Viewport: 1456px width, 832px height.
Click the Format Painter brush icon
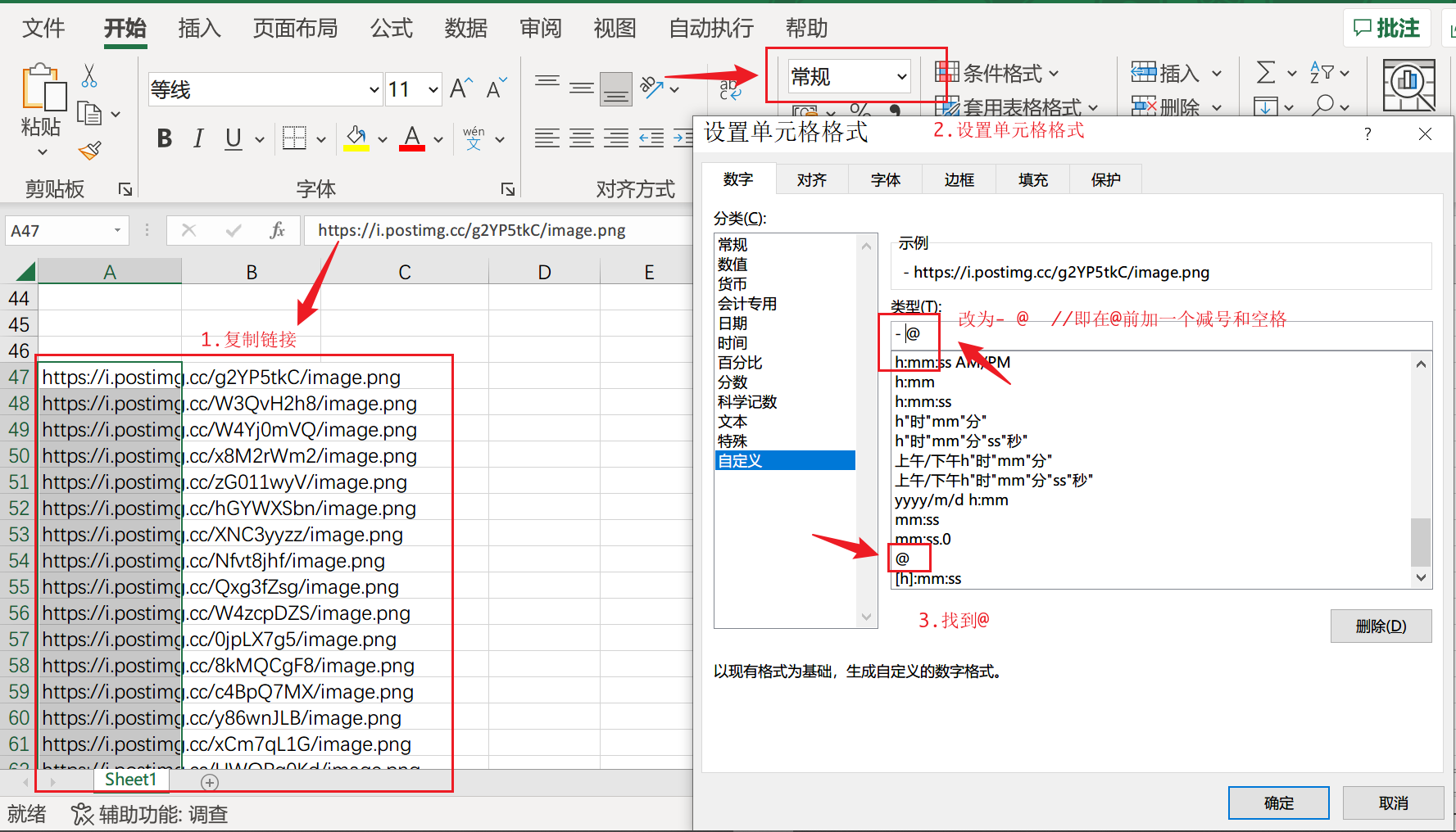click(89, 151)
